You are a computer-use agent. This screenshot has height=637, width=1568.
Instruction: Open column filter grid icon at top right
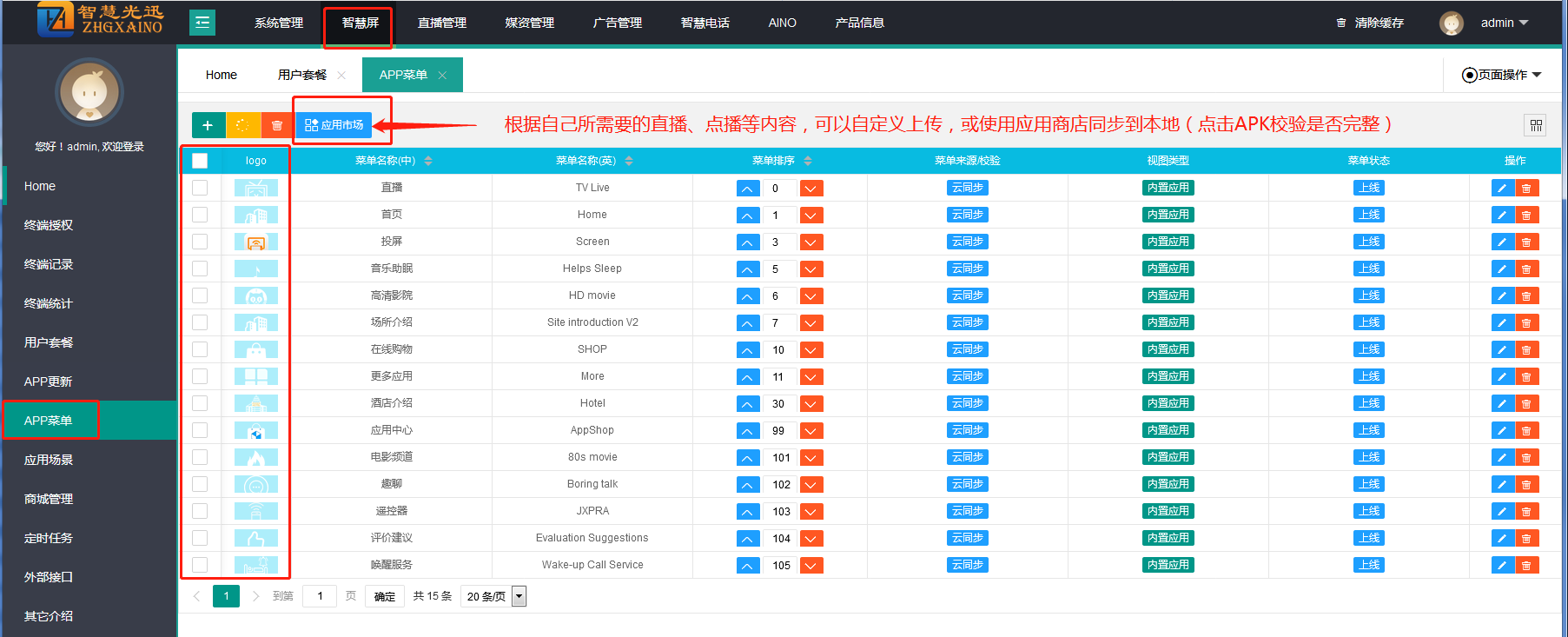coord(1536,125)
